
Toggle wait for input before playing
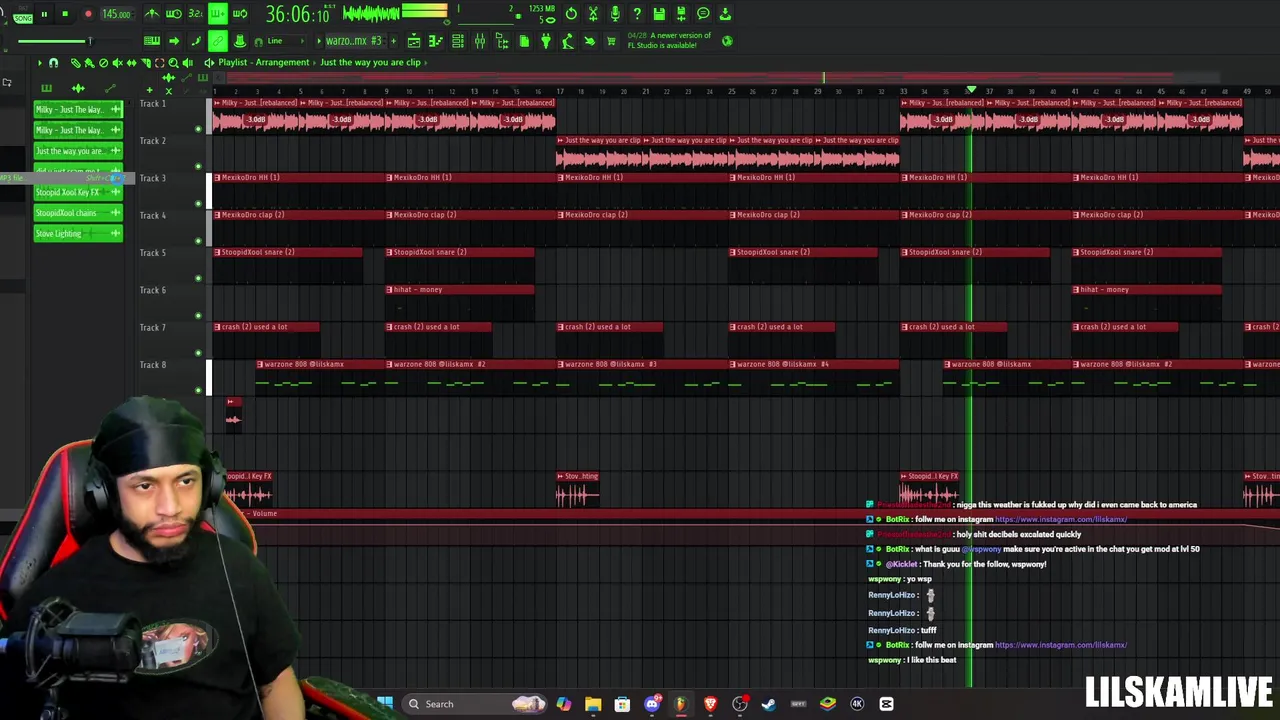click(173, 14)
